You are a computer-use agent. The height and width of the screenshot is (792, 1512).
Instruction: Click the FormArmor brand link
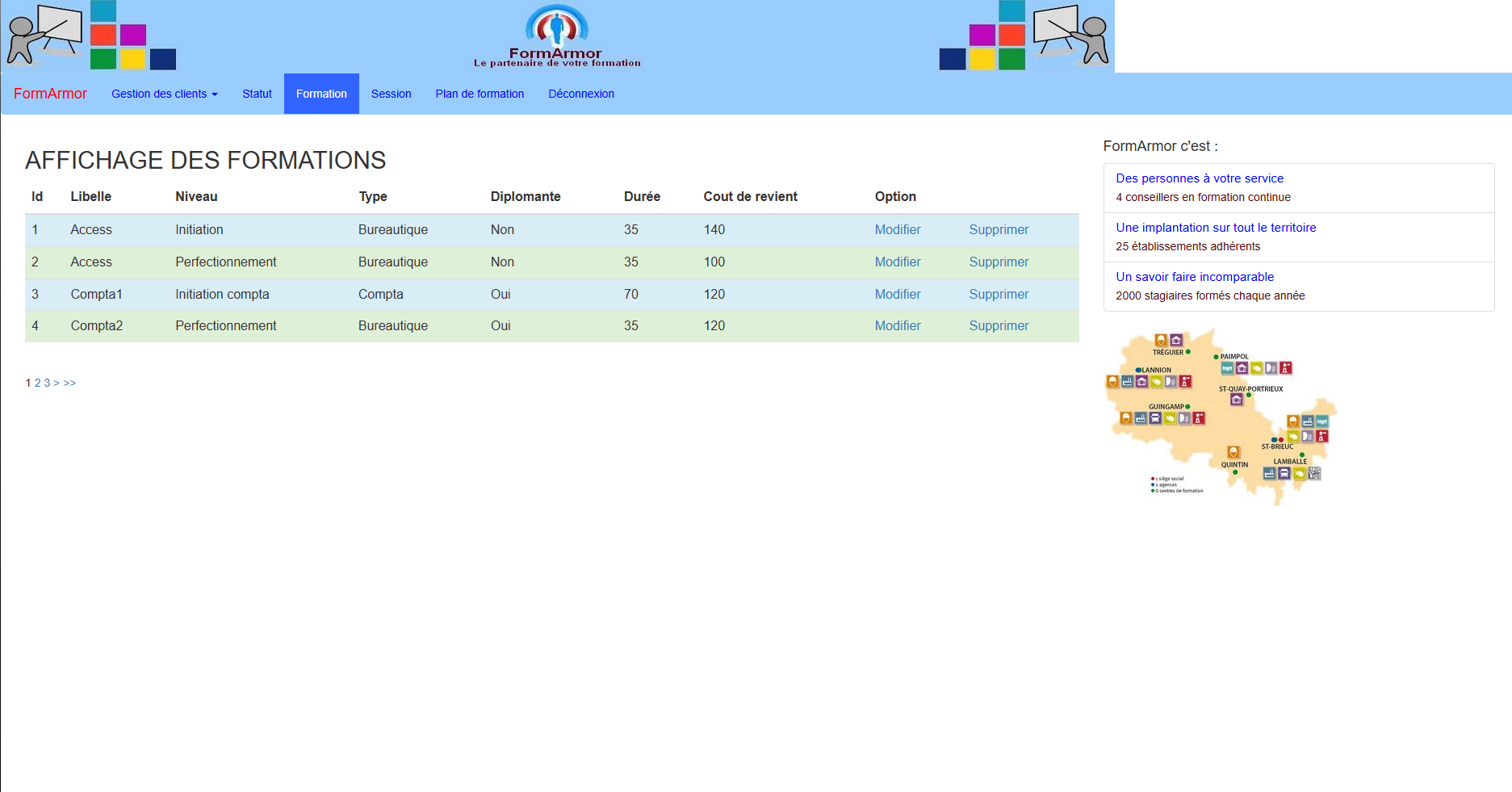tap(50, 94)
